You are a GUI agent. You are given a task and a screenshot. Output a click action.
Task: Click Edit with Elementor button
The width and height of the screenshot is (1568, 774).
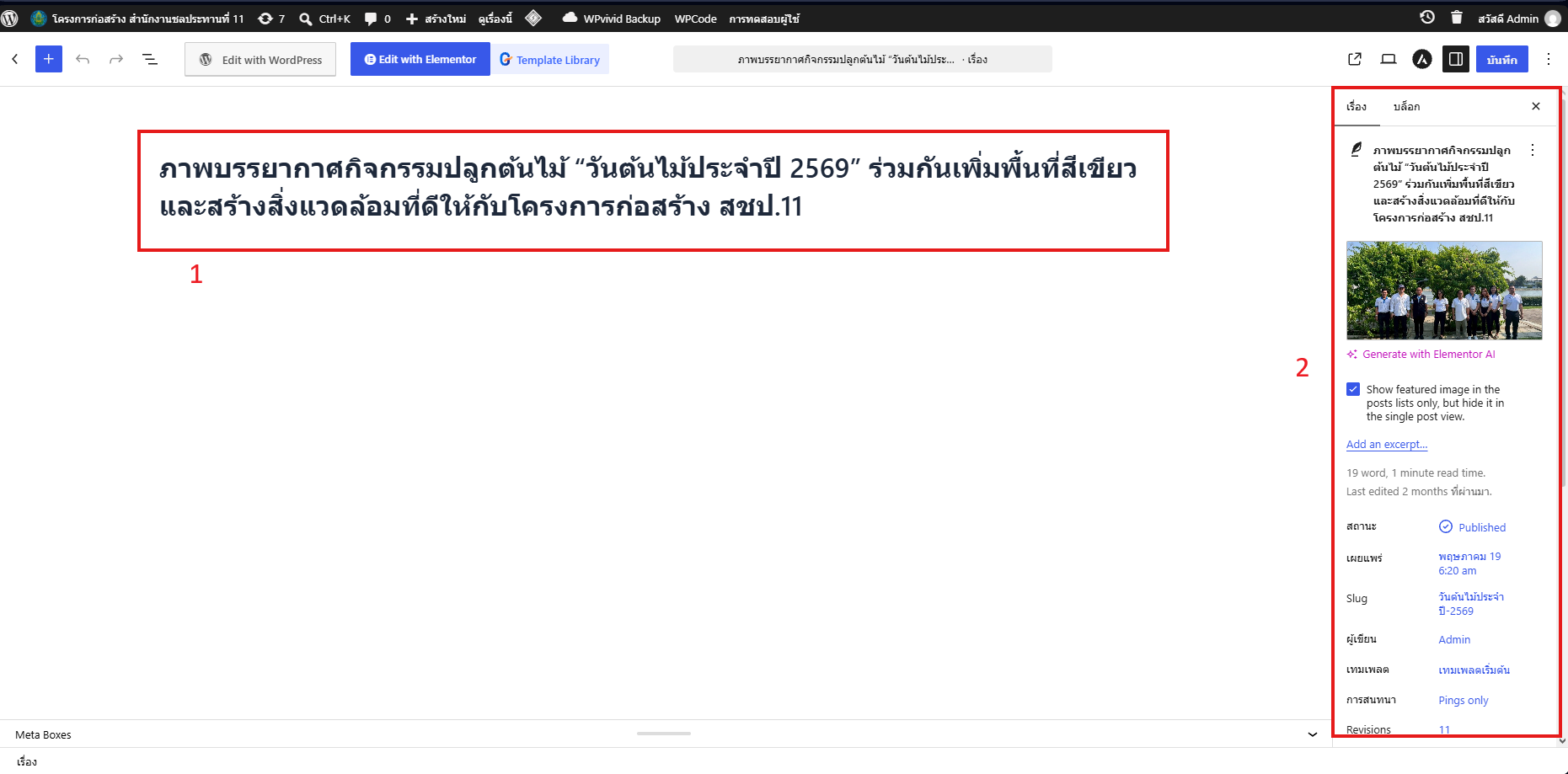click(420, 59)
